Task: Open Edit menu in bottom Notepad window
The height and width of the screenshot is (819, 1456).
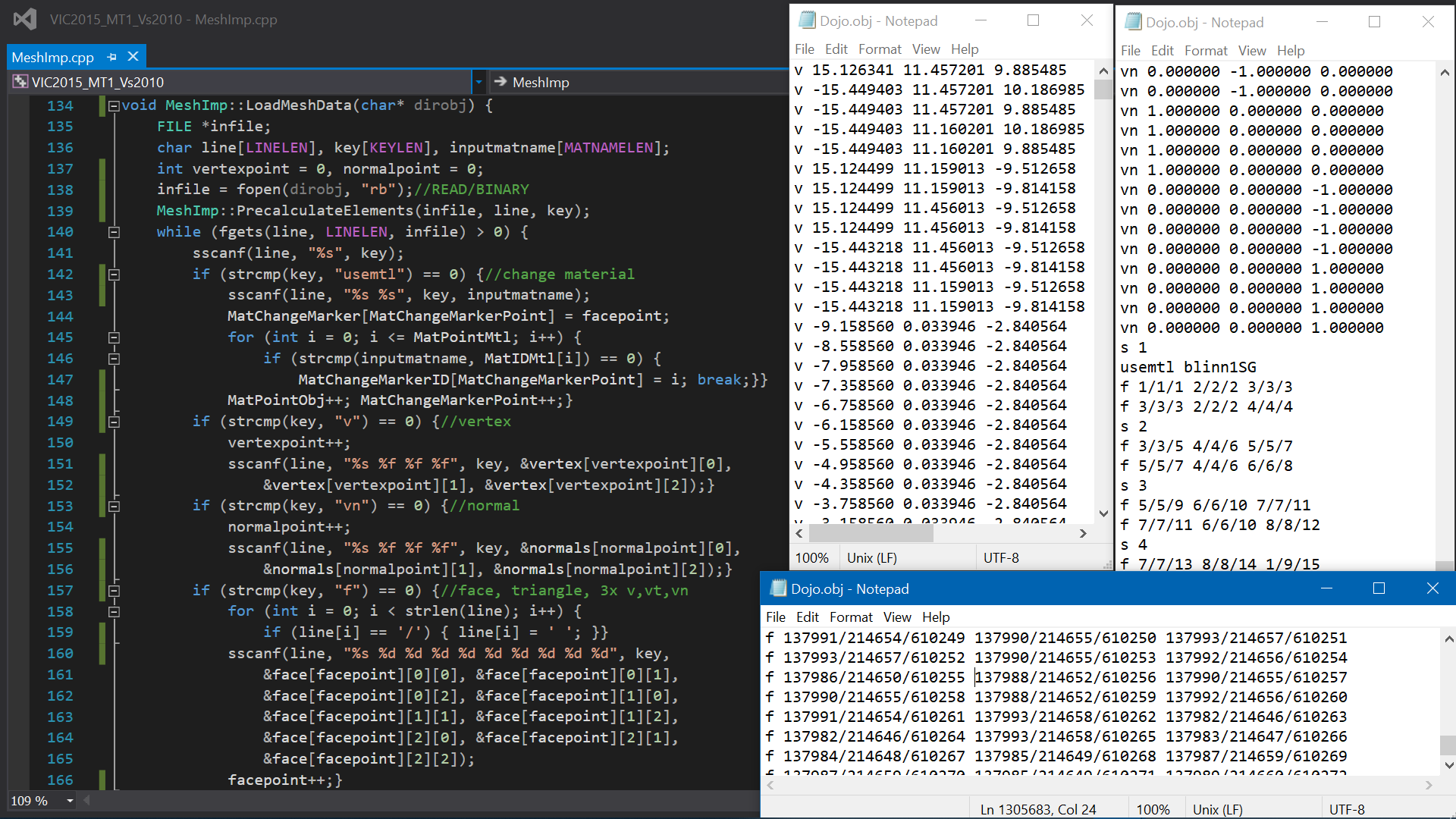Action: click(807, 617)
